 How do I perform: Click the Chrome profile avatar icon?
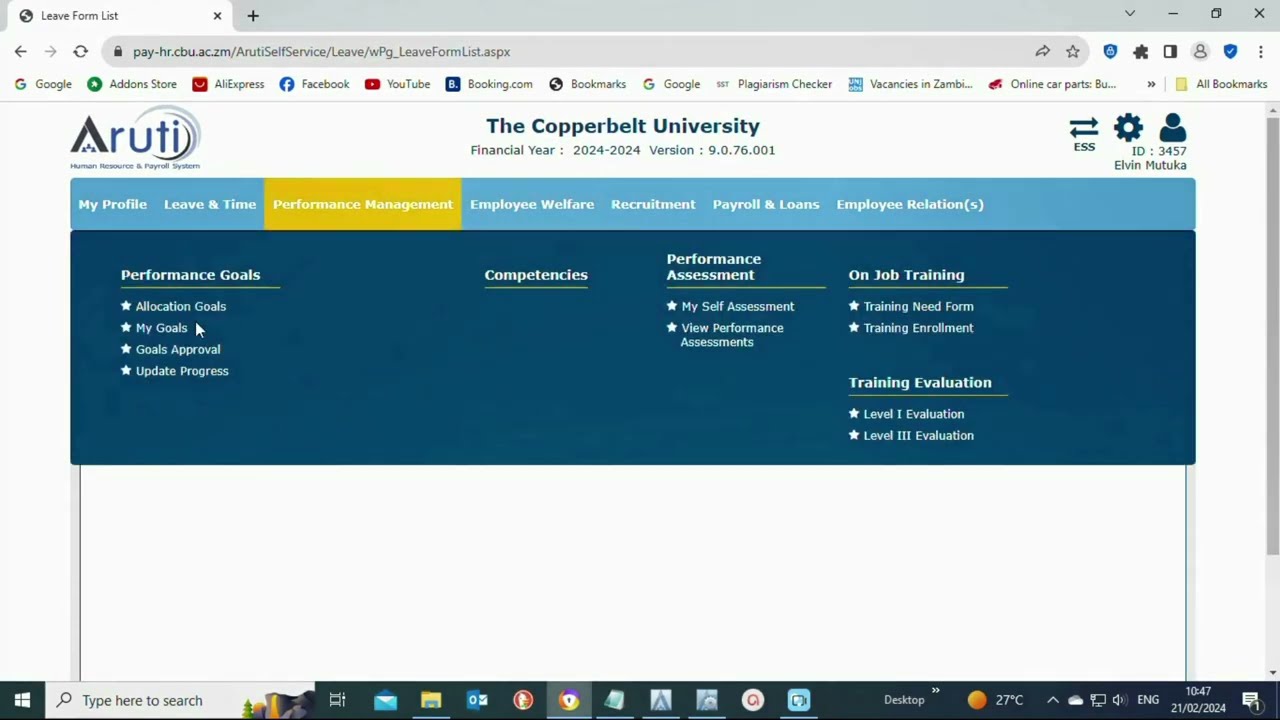tap(1200, 51)
